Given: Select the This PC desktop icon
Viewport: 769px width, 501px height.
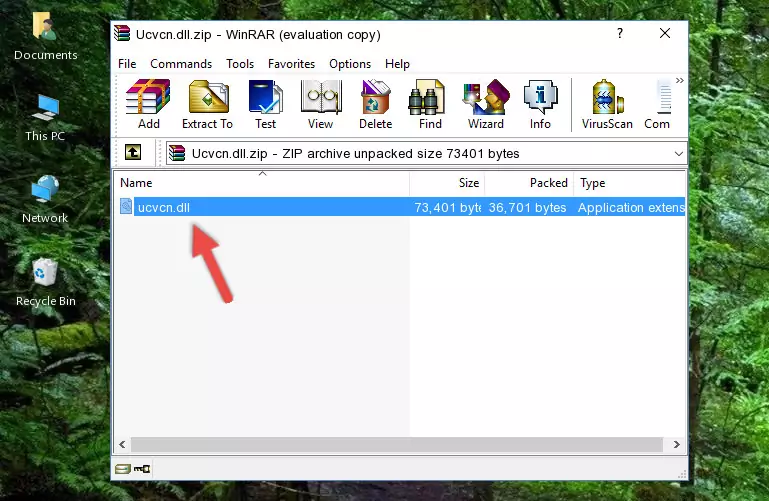Looking at the screenshot, I should point(45,118).
